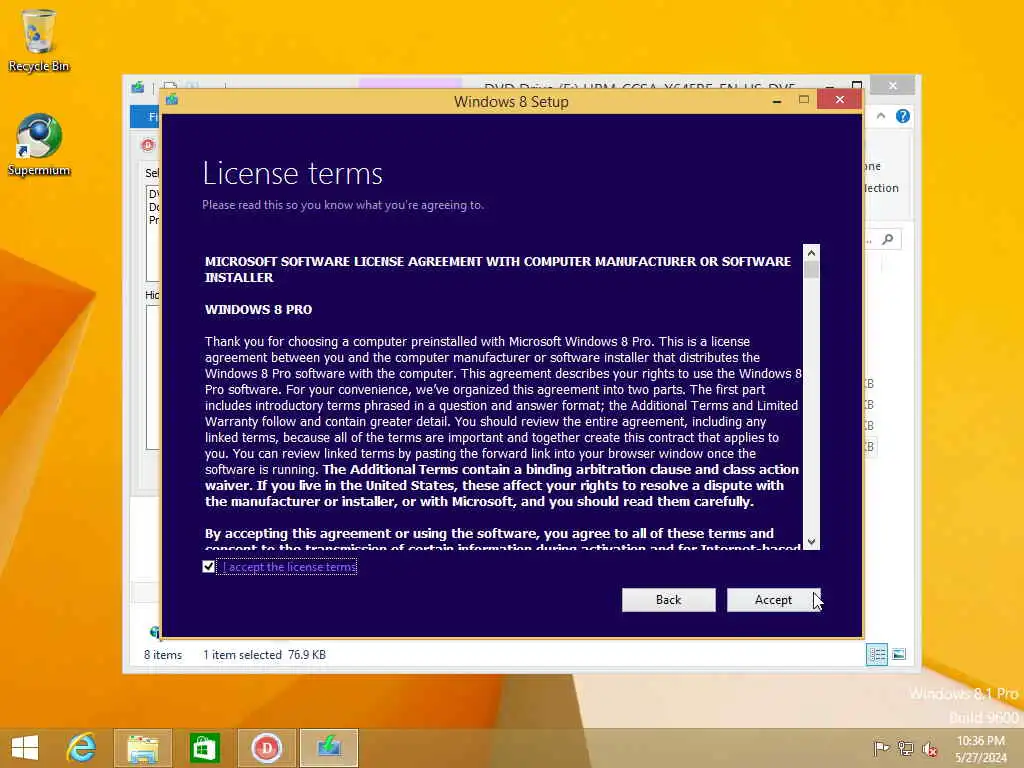Image resolution: width=1024 pixels, height=768 pixels.
Task: Click the Start button on the taskbar
Action: click(25, 748)
